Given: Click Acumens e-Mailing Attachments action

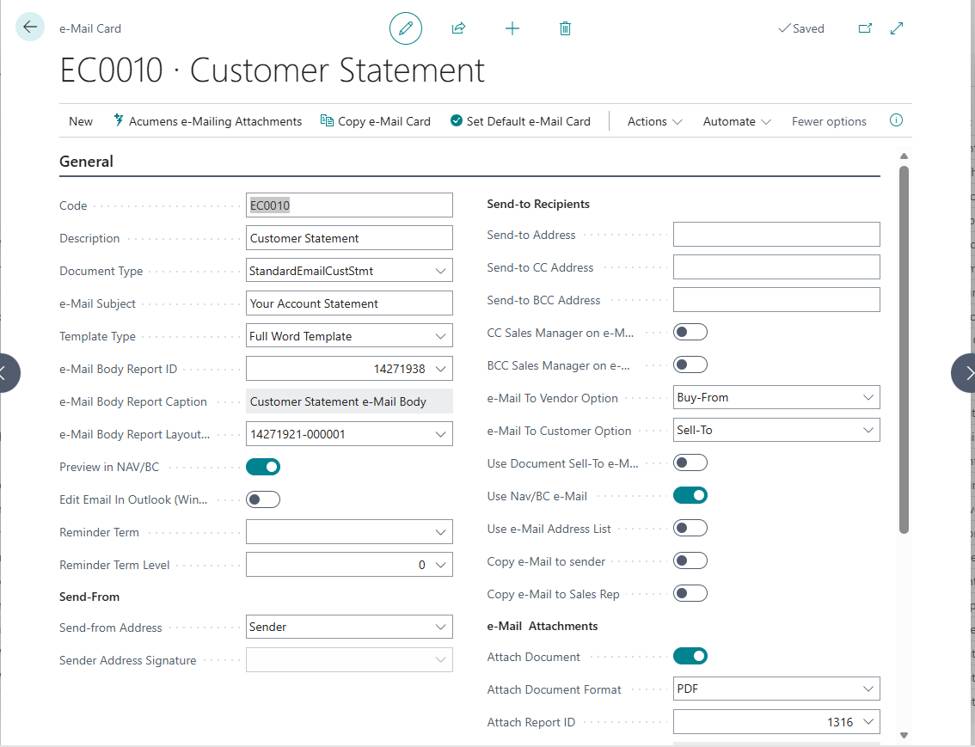Looking at the screenshot, I should (x=207, y=121).
